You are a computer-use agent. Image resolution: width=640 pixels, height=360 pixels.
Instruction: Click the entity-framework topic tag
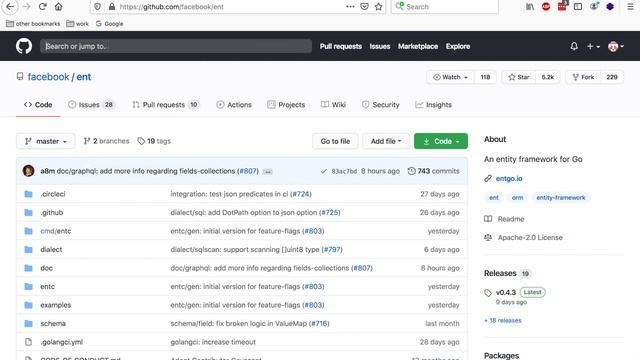coord(560,198)
